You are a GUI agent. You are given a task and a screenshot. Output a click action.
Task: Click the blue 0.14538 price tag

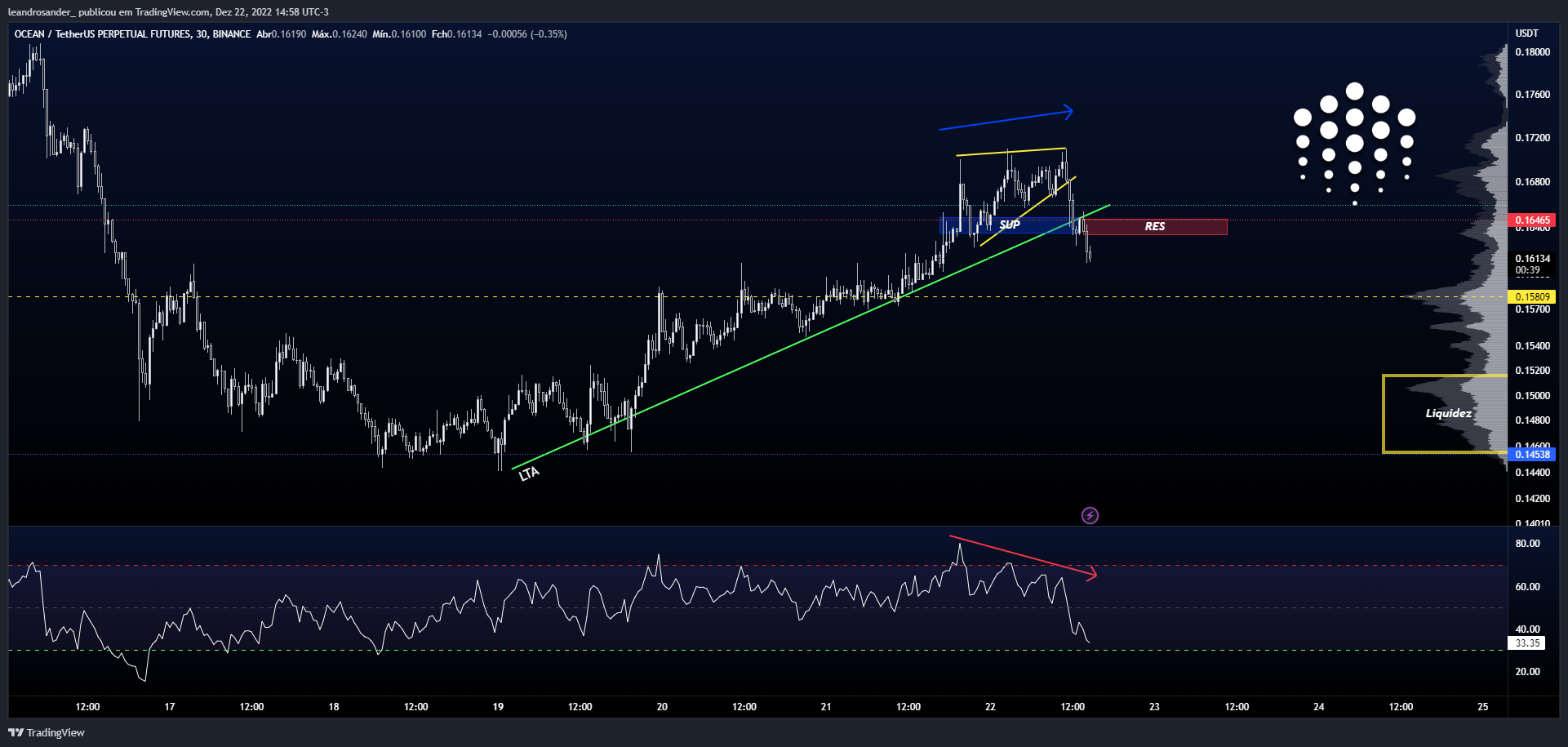1532,455
